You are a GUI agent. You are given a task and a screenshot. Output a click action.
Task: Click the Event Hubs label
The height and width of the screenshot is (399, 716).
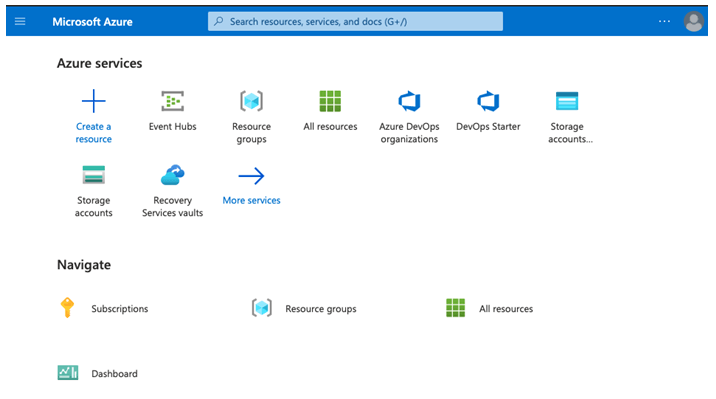tap(173, 126)
